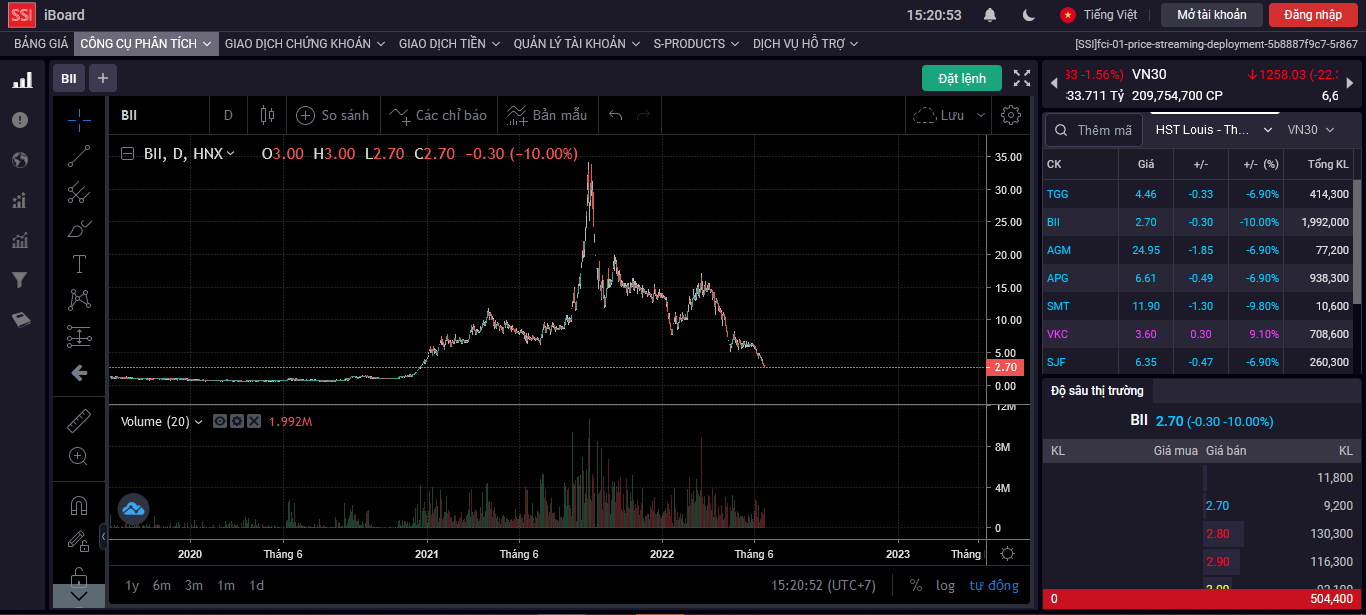This screenshot has height=615, width=1366.
Task: Open the pattern drawing tools
Action: click(79, 299)
